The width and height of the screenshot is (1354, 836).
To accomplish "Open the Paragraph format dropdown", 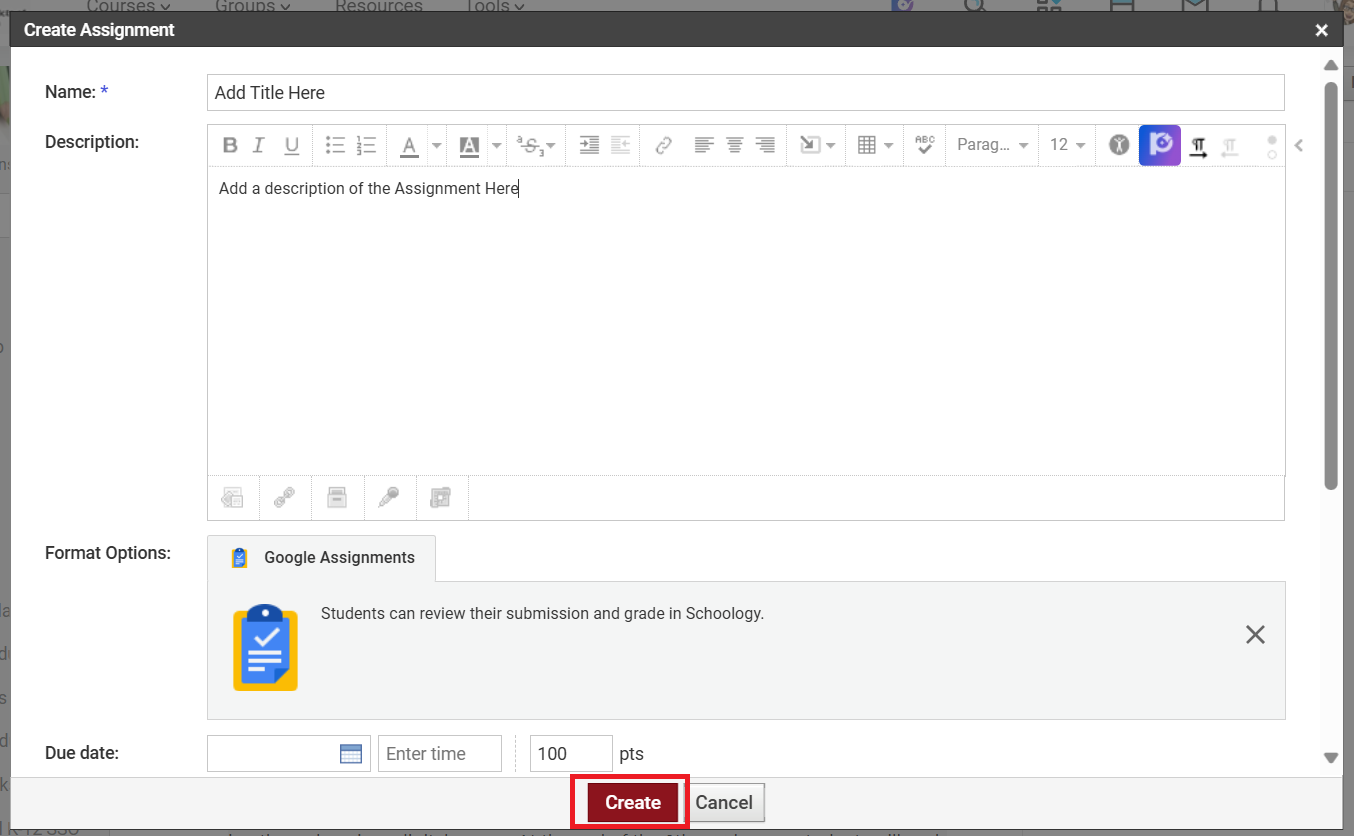I will click(992, 146).
